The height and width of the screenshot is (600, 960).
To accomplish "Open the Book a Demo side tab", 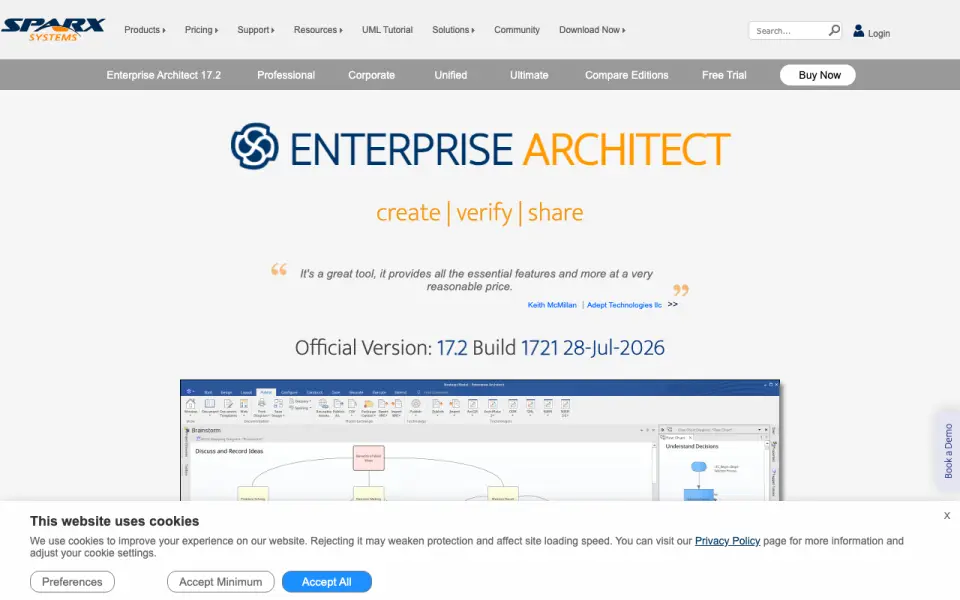I will (948, 451).
